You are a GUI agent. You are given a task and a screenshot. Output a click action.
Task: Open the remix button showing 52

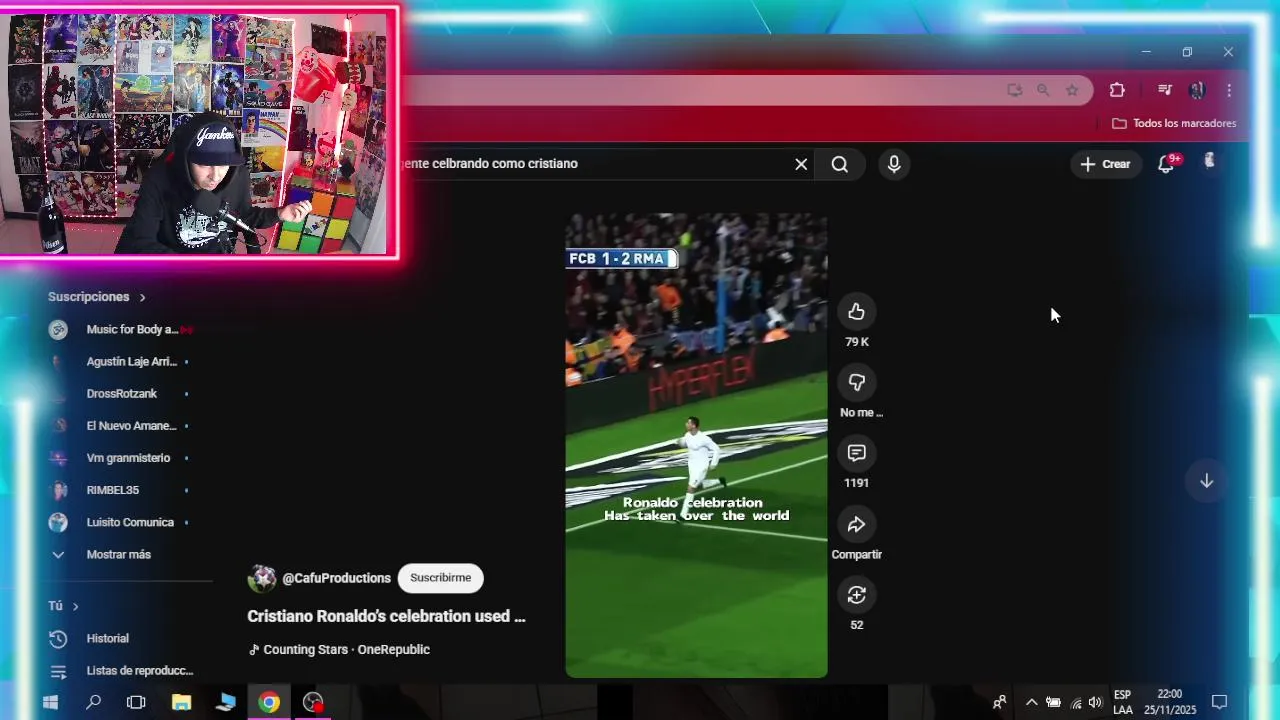tap(856, 596)
